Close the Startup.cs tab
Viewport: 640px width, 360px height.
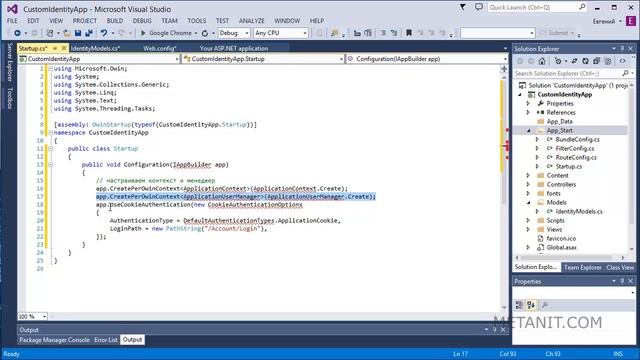(64, 48)
